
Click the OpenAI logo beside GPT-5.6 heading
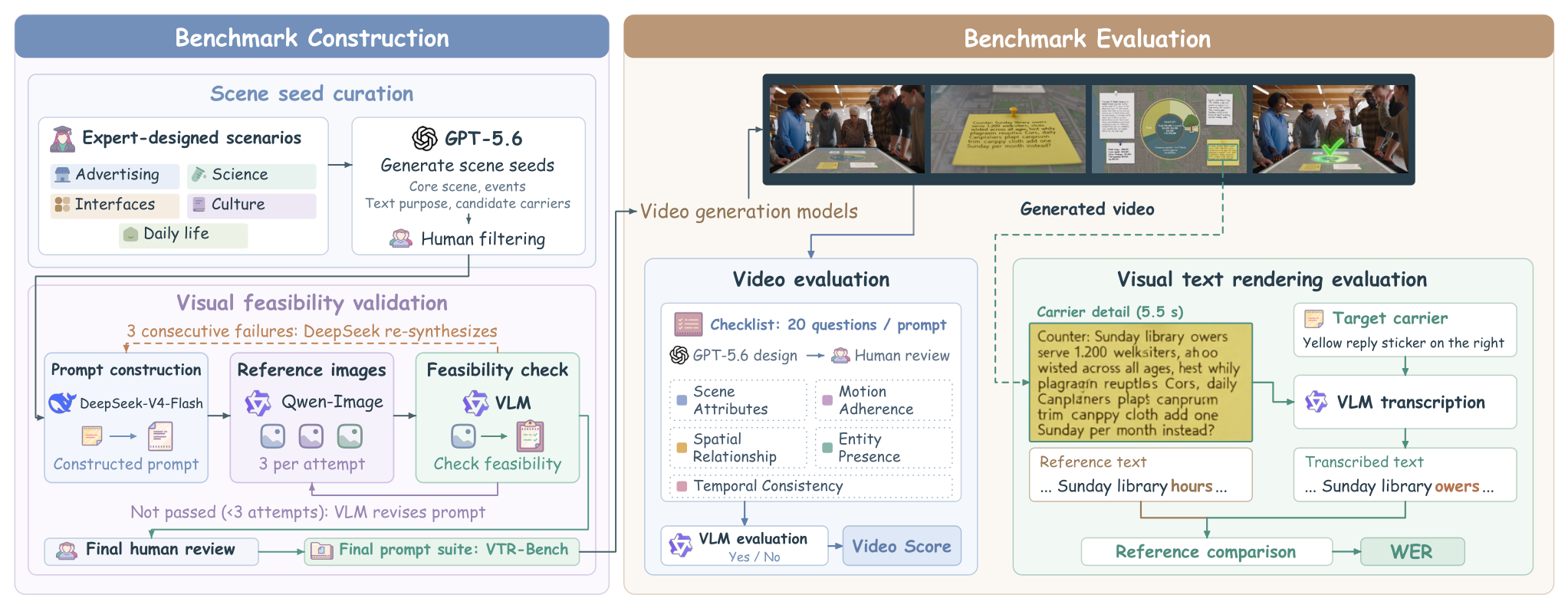pyautogui.click(x=425, y=139)
